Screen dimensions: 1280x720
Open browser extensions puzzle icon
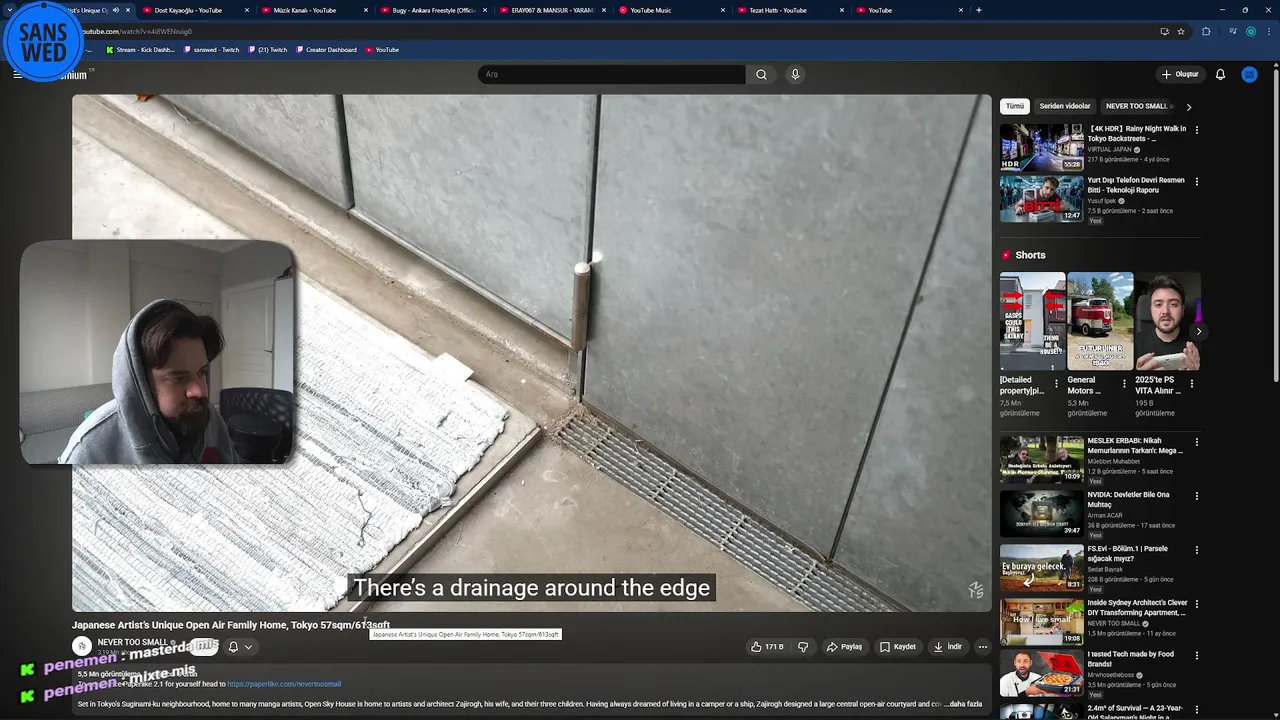tap(1206, 31)
